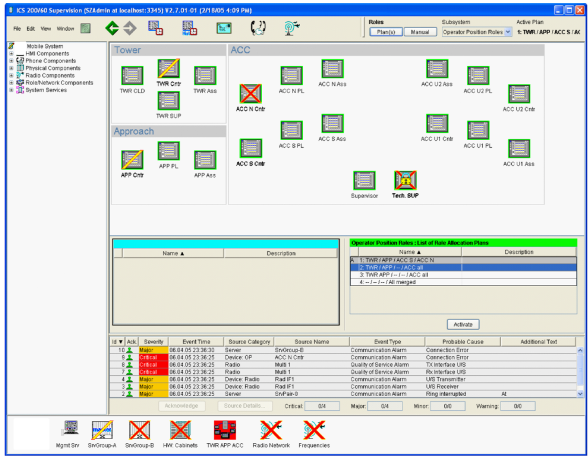Expand the Phone Components tree node
This screenshot has height=458, width=588.
click(11, 61)
